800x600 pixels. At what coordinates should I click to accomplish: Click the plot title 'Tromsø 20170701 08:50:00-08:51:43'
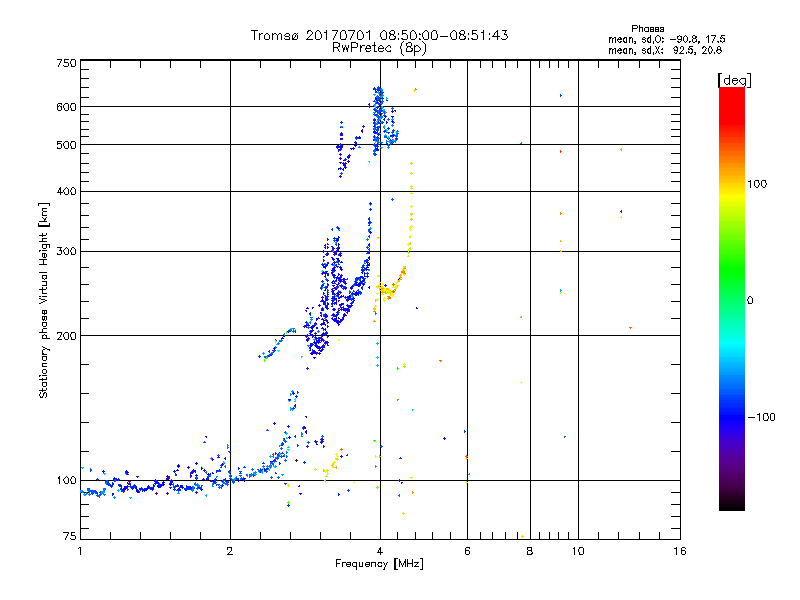pyautogui.click(x=379, y=35)
